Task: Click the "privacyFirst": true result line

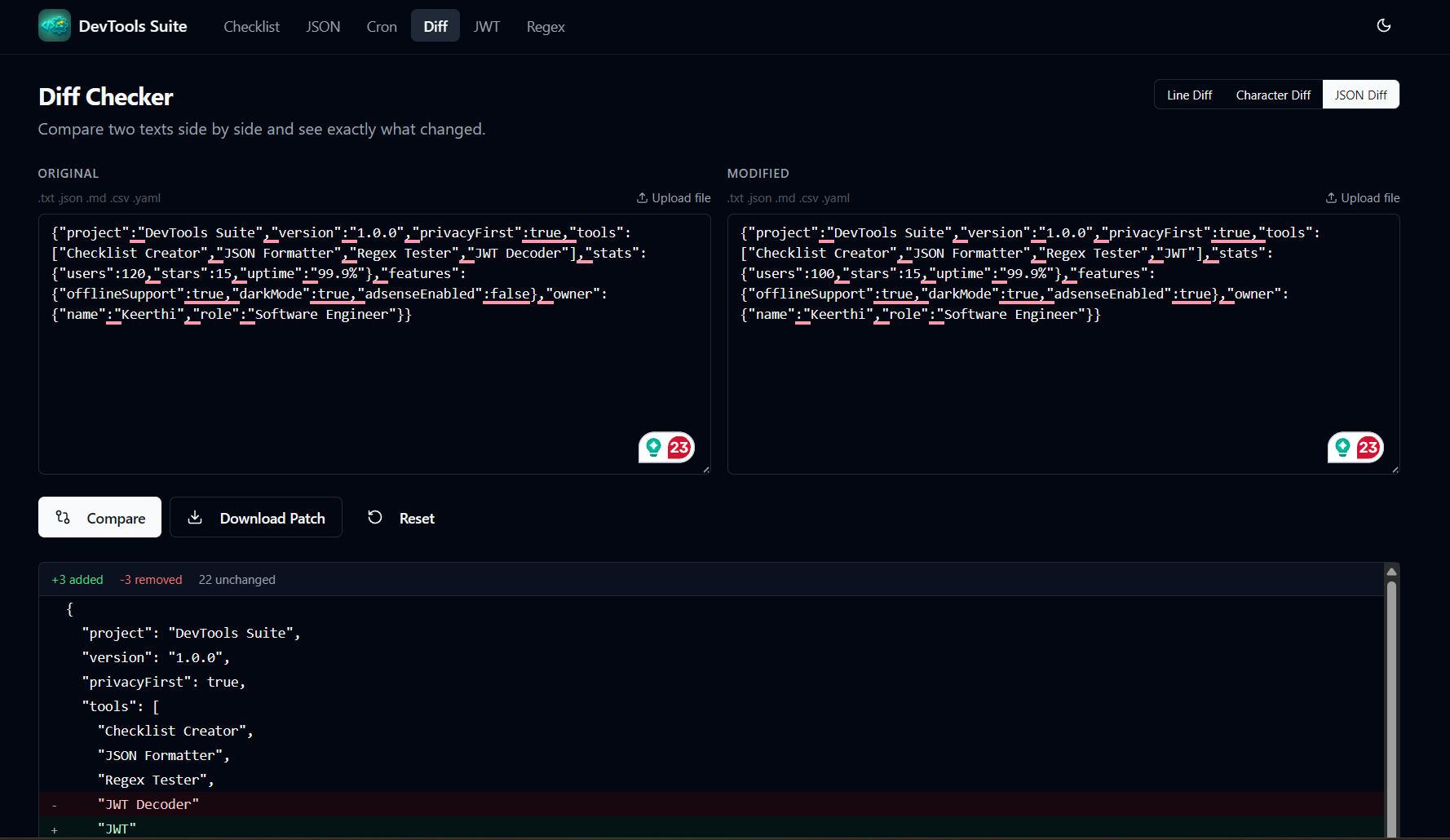Action: 711,682
